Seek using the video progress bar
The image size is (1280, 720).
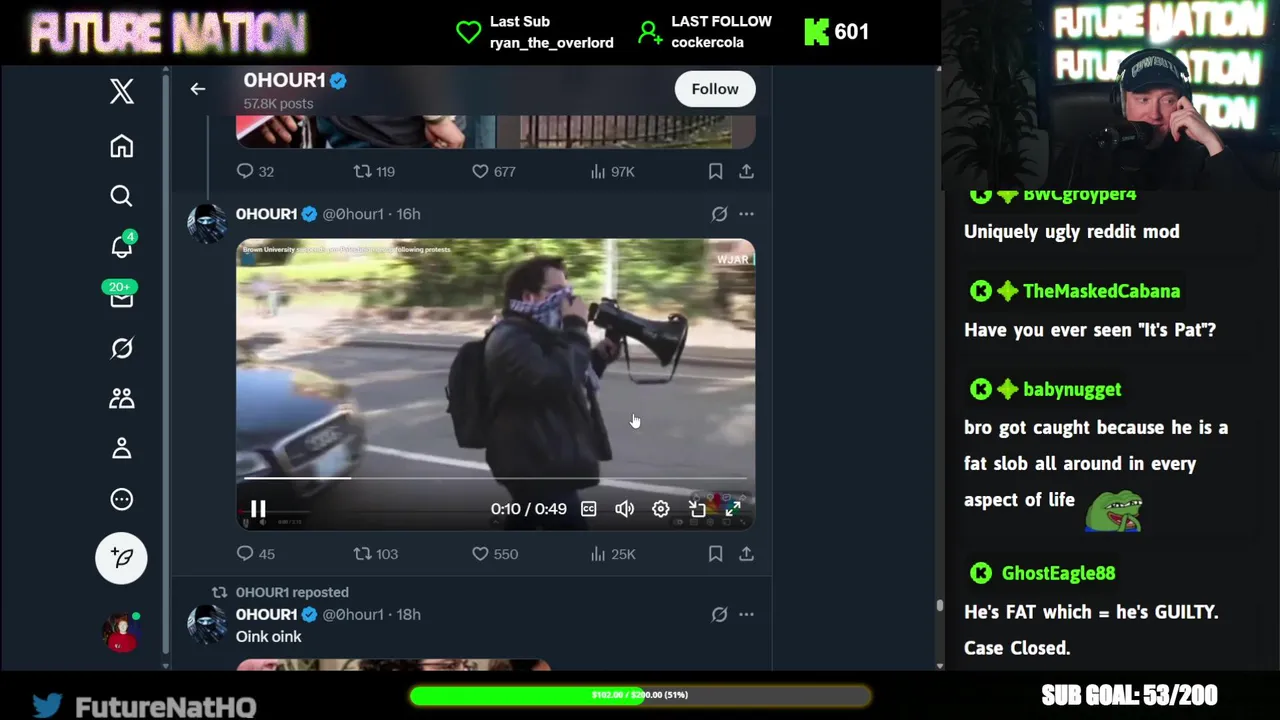[x=495, y=478]
